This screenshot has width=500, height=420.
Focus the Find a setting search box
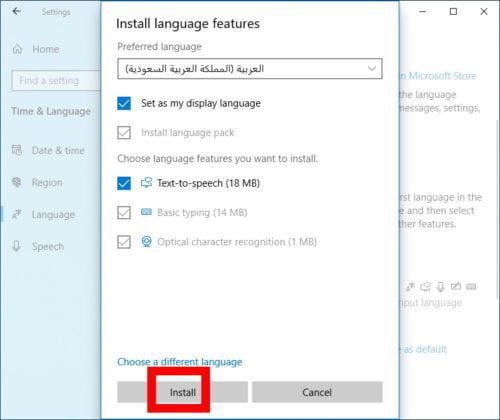click(56, 80)
